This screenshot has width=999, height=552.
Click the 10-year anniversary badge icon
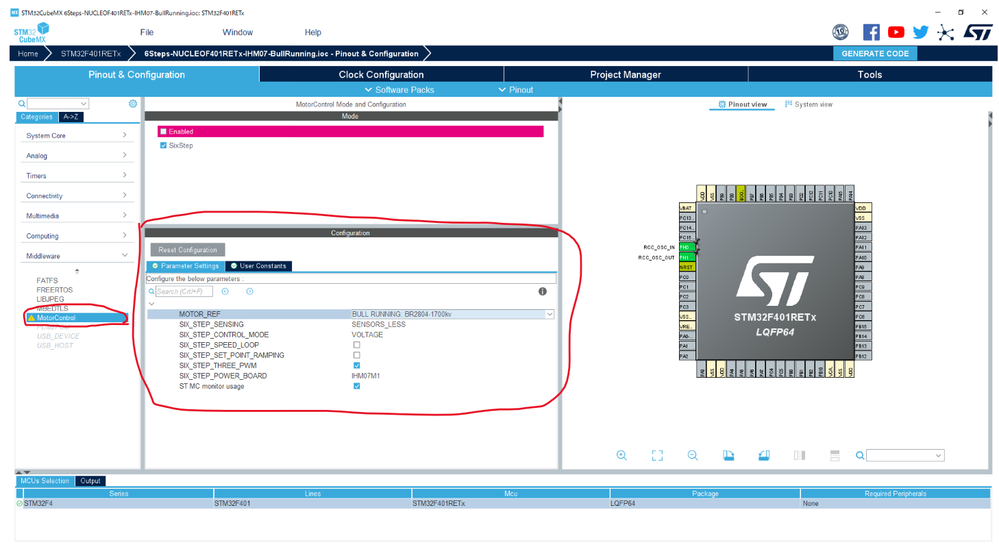coord(840,32)
